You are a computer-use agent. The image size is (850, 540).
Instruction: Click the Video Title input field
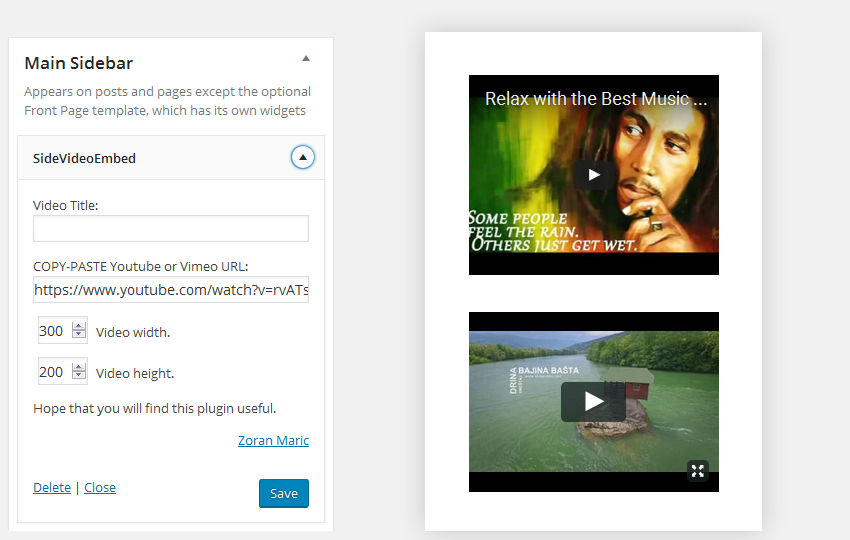171,228
